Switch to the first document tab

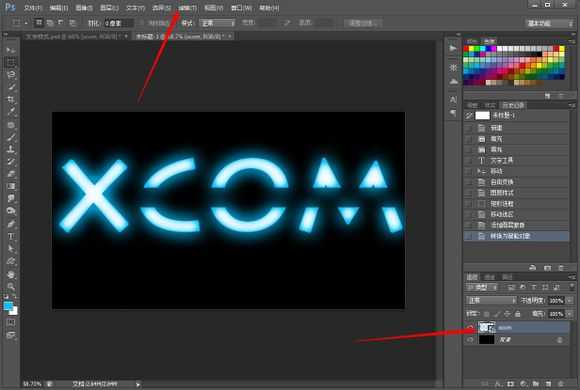click(74, 36)
